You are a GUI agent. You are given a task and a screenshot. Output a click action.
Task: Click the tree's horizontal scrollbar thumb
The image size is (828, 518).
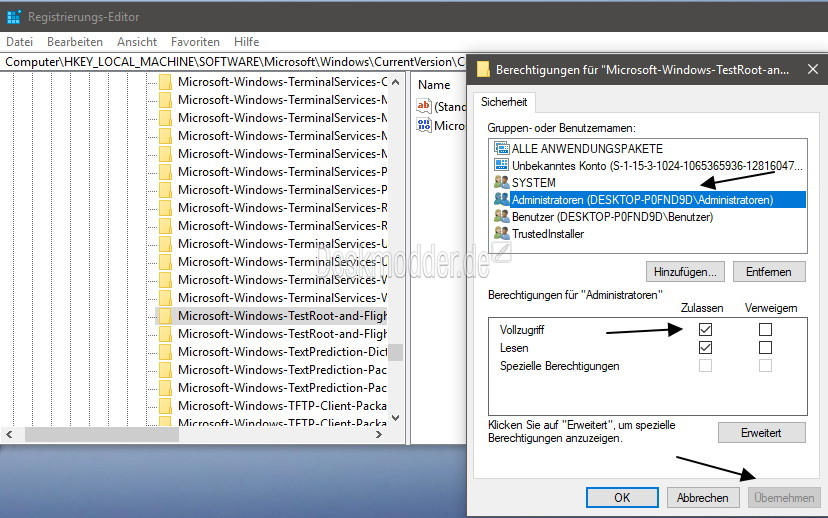click(x=102, y=435)
